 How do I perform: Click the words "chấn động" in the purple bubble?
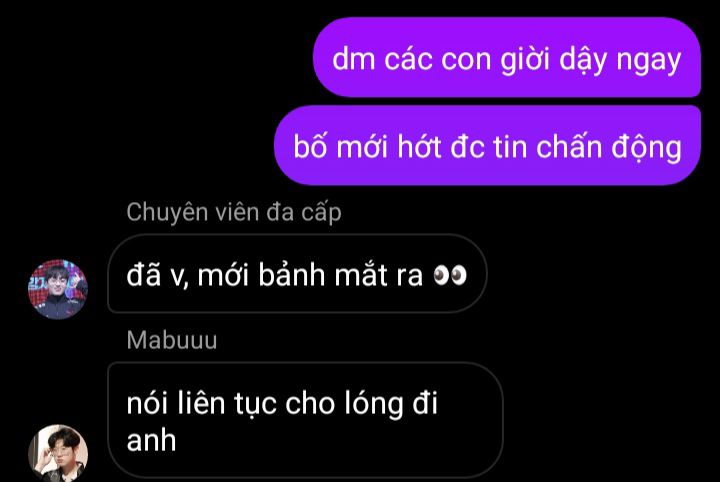click(x=609, y=147)
